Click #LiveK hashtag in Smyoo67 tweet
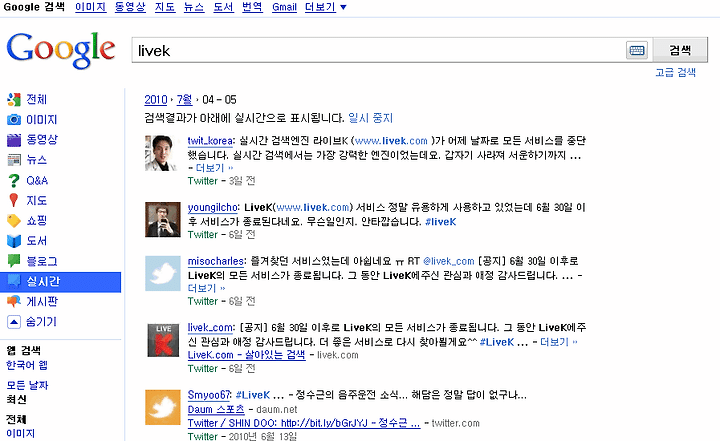 point(253,395)
